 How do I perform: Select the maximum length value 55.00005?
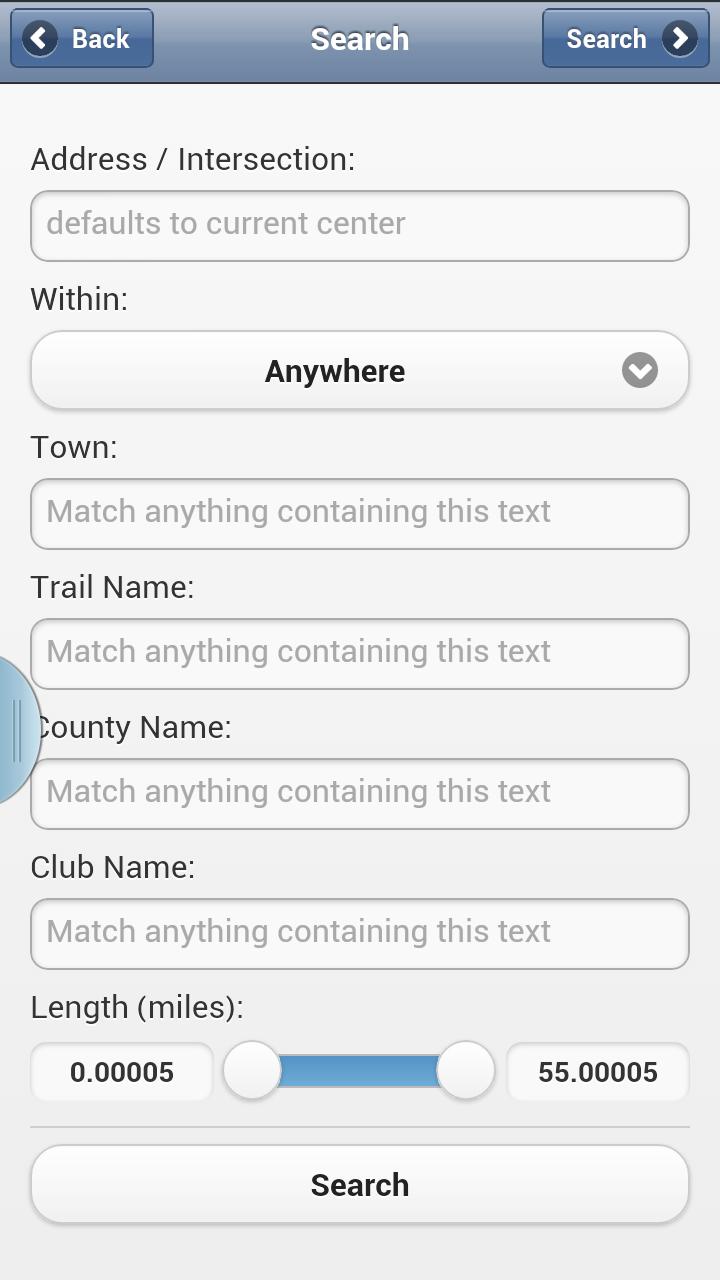point(598,1072)
